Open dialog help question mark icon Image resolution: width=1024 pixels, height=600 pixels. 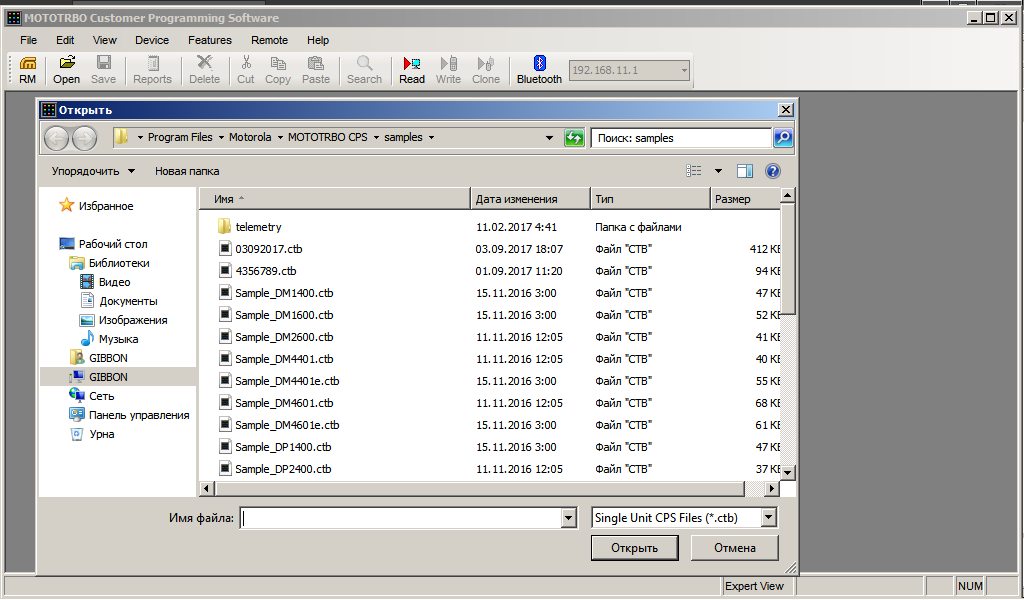tap(773, 171)
